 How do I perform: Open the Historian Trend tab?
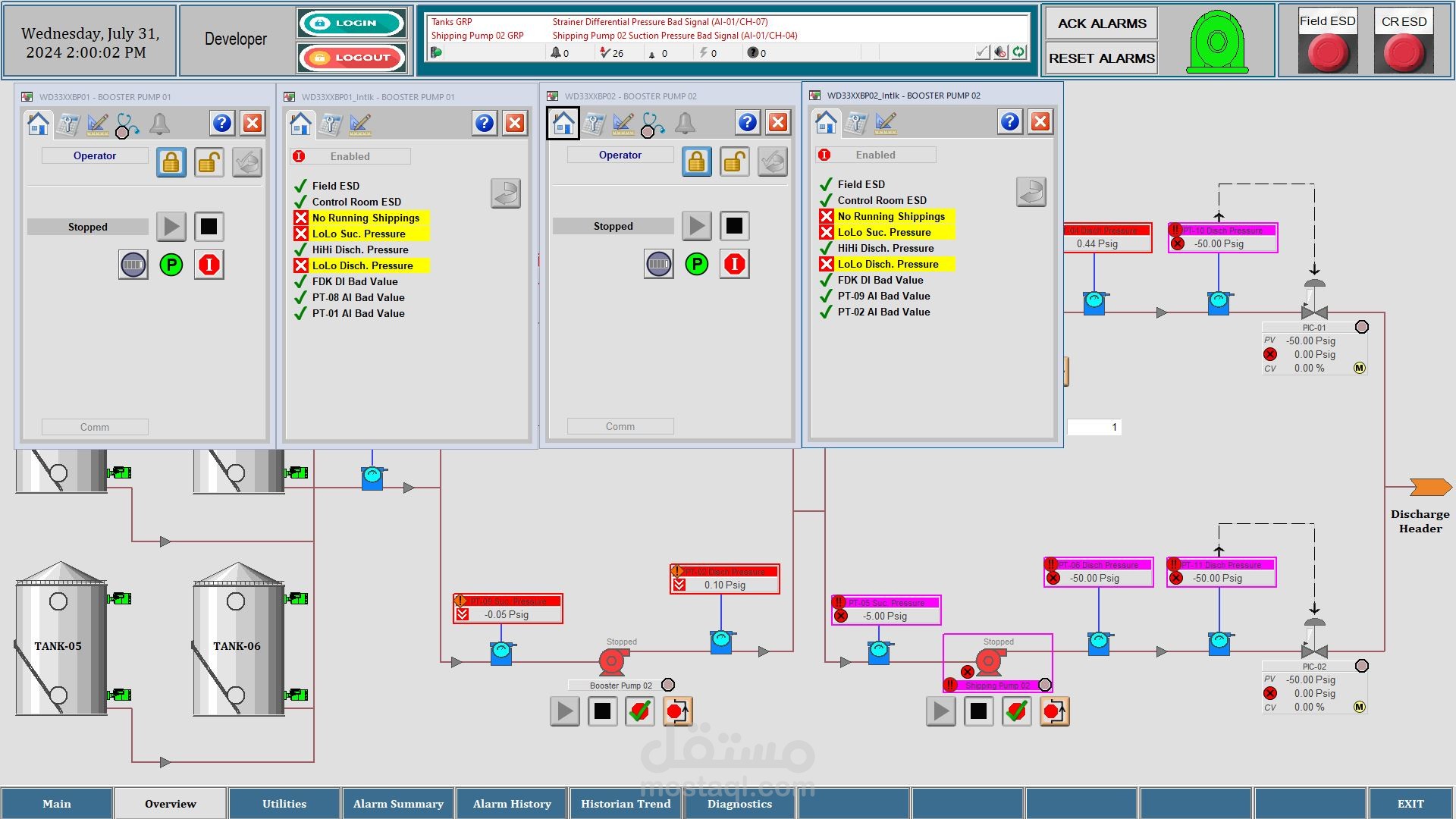626,804
